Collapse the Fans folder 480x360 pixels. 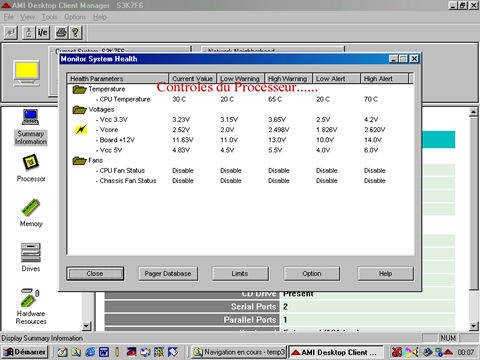tap(79, 160)
